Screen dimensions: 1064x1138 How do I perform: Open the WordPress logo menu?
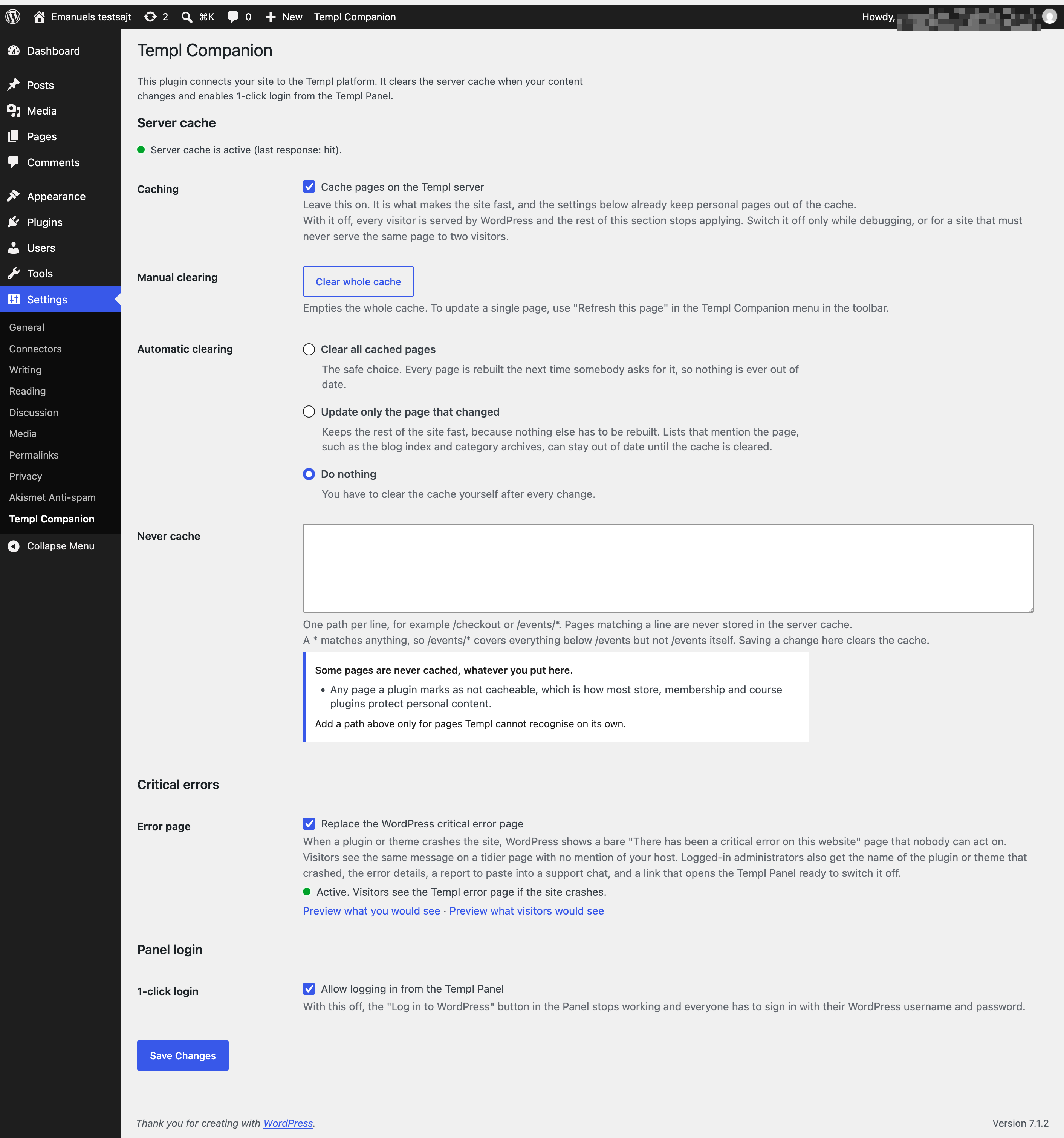(12, 17)
